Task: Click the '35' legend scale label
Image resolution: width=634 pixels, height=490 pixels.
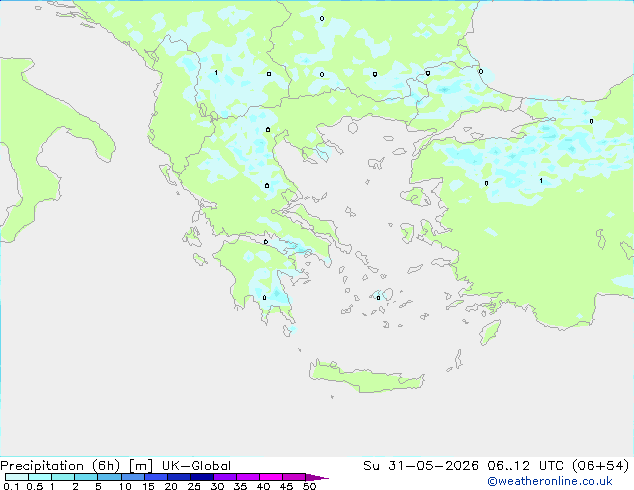Action: [240, 486]
